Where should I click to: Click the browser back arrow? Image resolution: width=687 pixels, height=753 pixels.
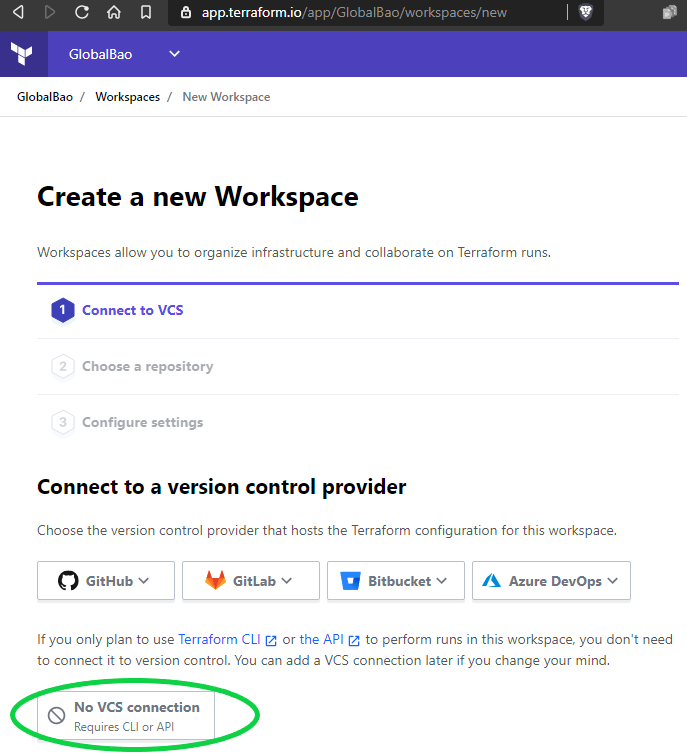point(18,12)
